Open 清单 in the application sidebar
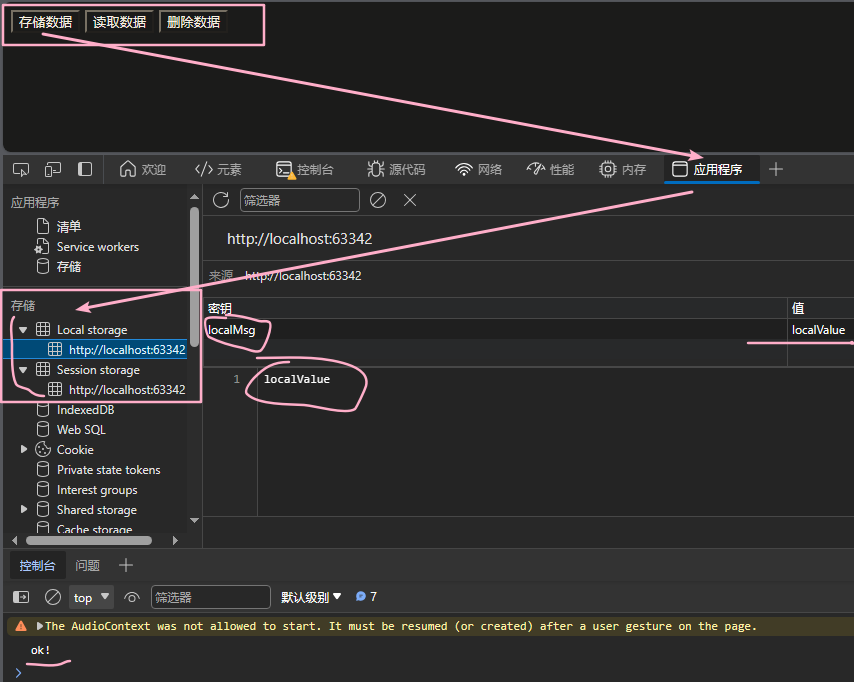854x682 pixels. 69,226
